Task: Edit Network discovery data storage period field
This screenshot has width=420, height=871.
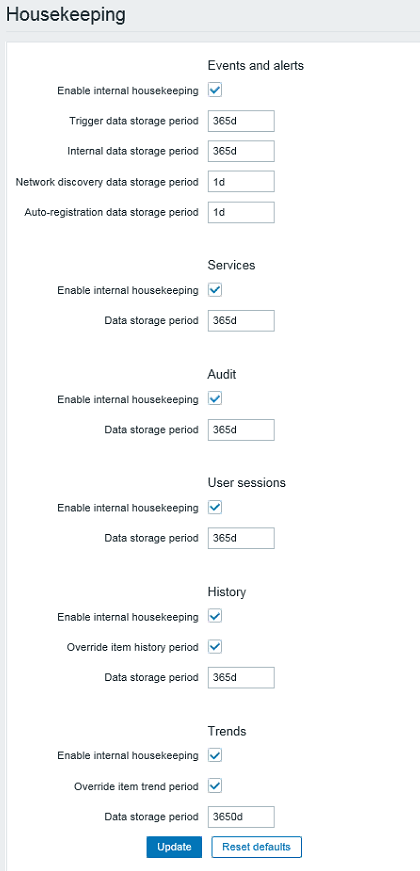Action: [x=241, y=182]
